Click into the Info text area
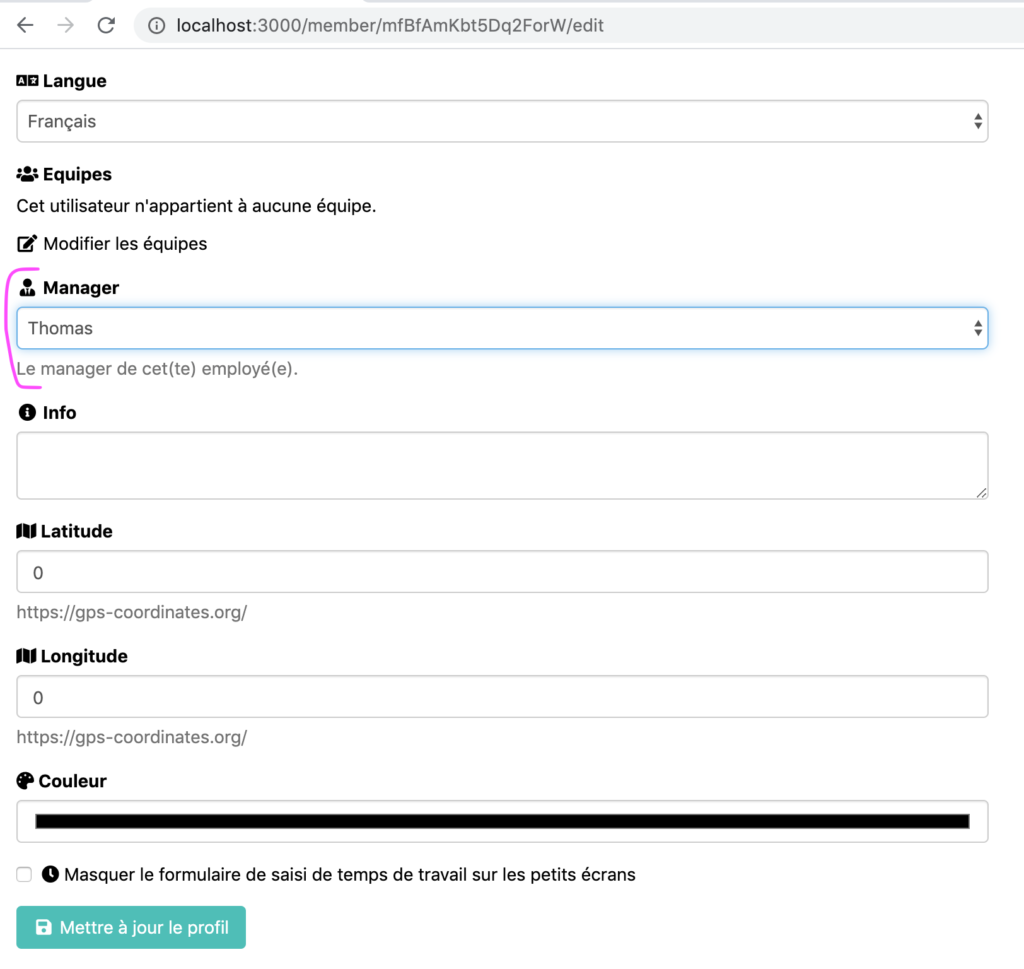The height and width of the screenshot is (969, 1024). (x=502, y=465)
